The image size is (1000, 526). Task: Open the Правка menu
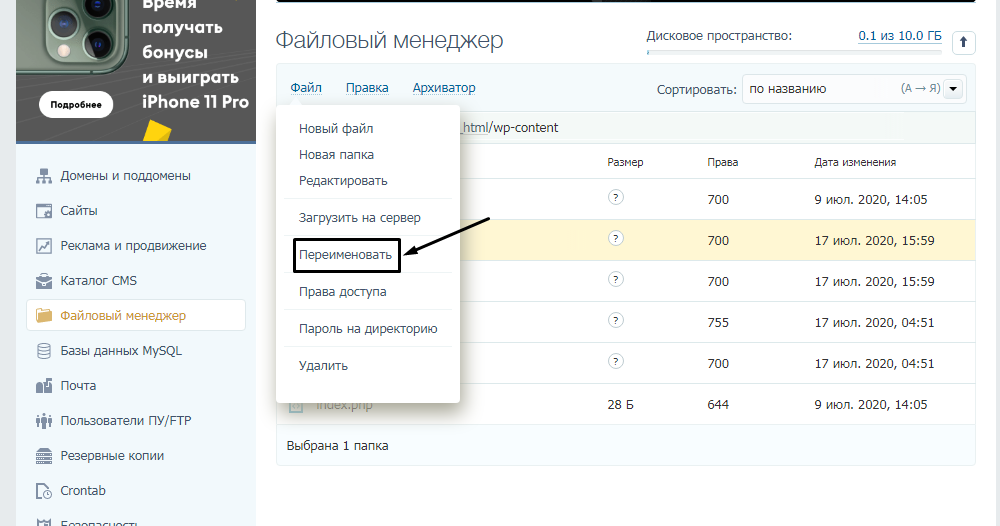coord(367,88)
